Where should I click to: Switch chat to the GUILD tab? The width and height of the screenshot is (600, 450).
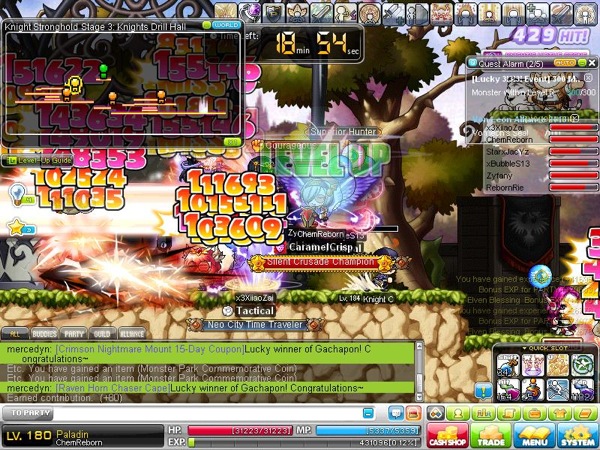[102, 334]
